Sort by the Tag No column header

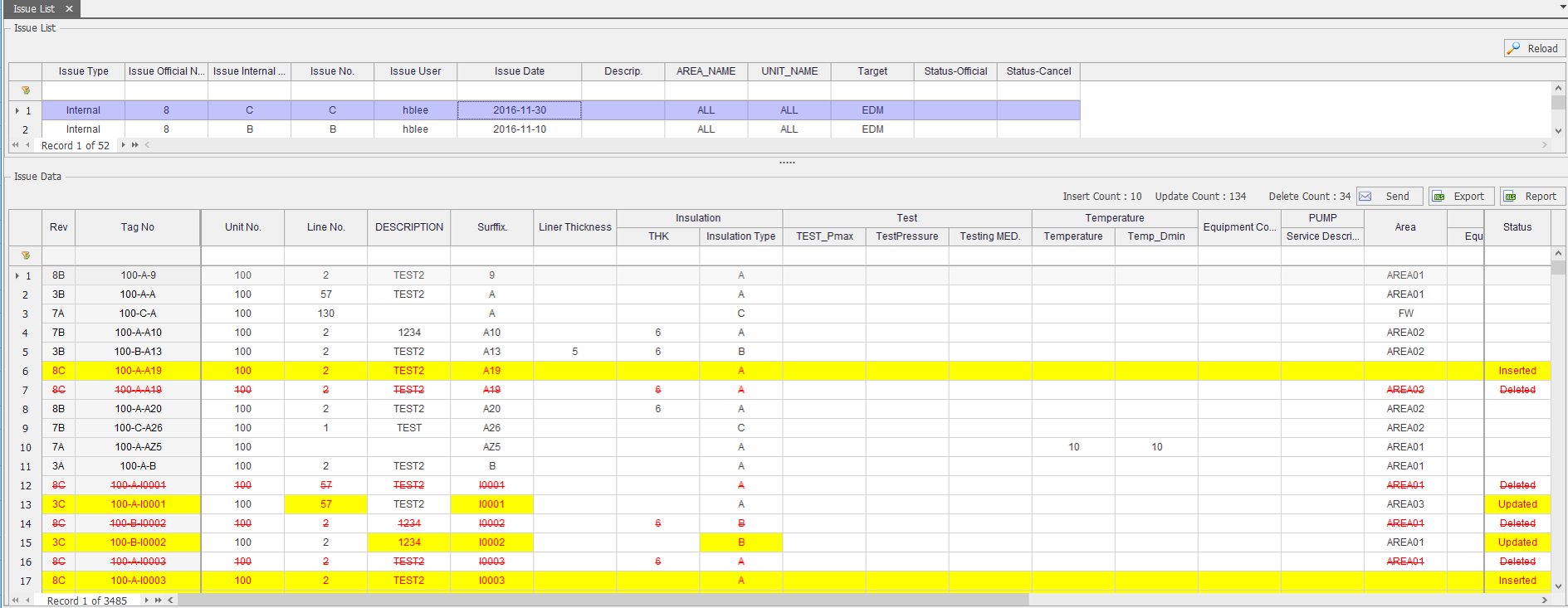[x=138, y=227]
